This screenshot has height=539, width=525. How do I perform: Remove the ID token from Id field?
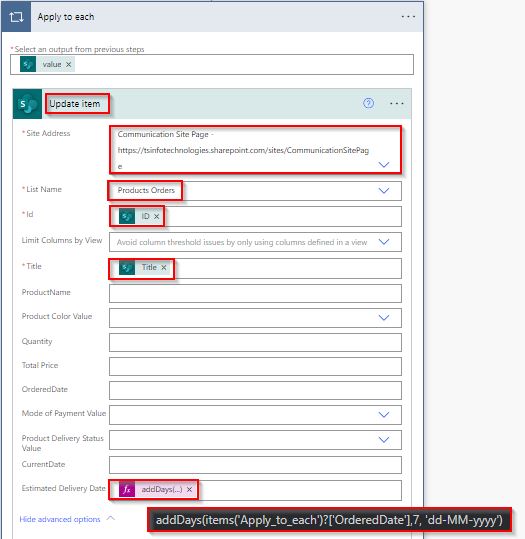pyautogui.click(x=157, y=216)
